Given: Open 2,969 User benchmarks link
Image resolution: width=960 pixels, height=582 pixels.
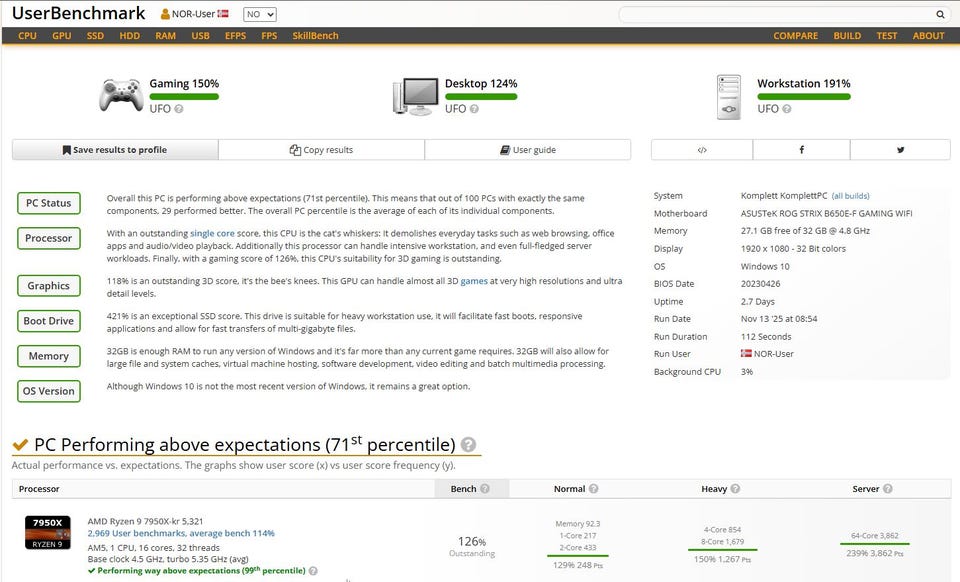Looking at the screenshot, I should (x=181, y=534).
